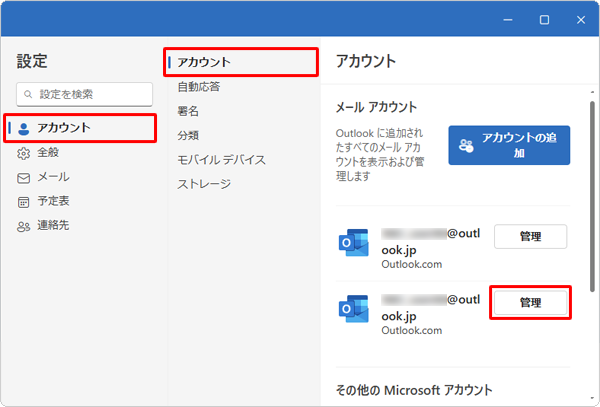Click the first account's Outlook logo icon
Viewport: 600px width, 407px height.
pos(354,243)
